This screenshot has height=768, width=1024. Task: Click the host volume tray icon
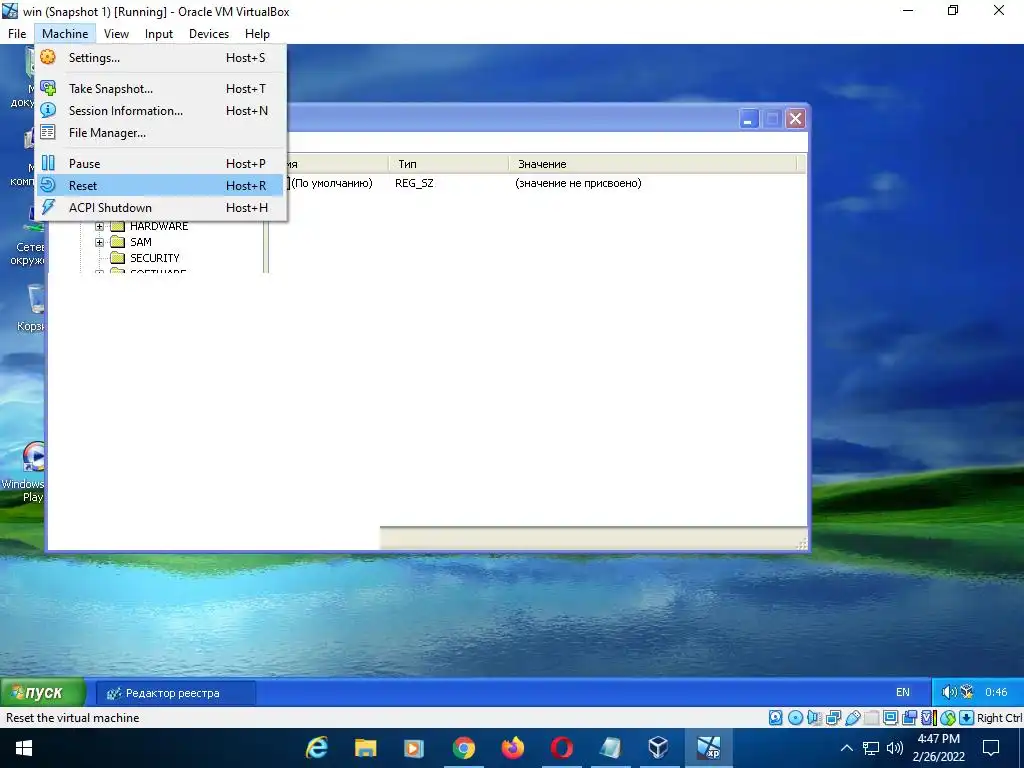(895, 748)
